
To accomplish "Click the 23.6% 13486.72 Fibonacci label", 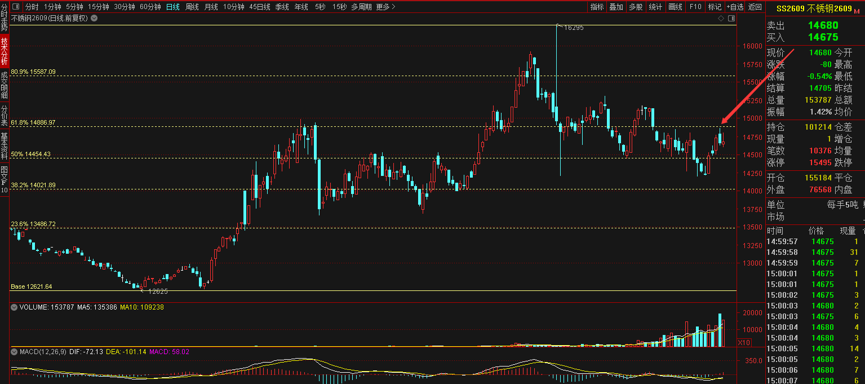I will pyautogui.click(x=33, y=224).
